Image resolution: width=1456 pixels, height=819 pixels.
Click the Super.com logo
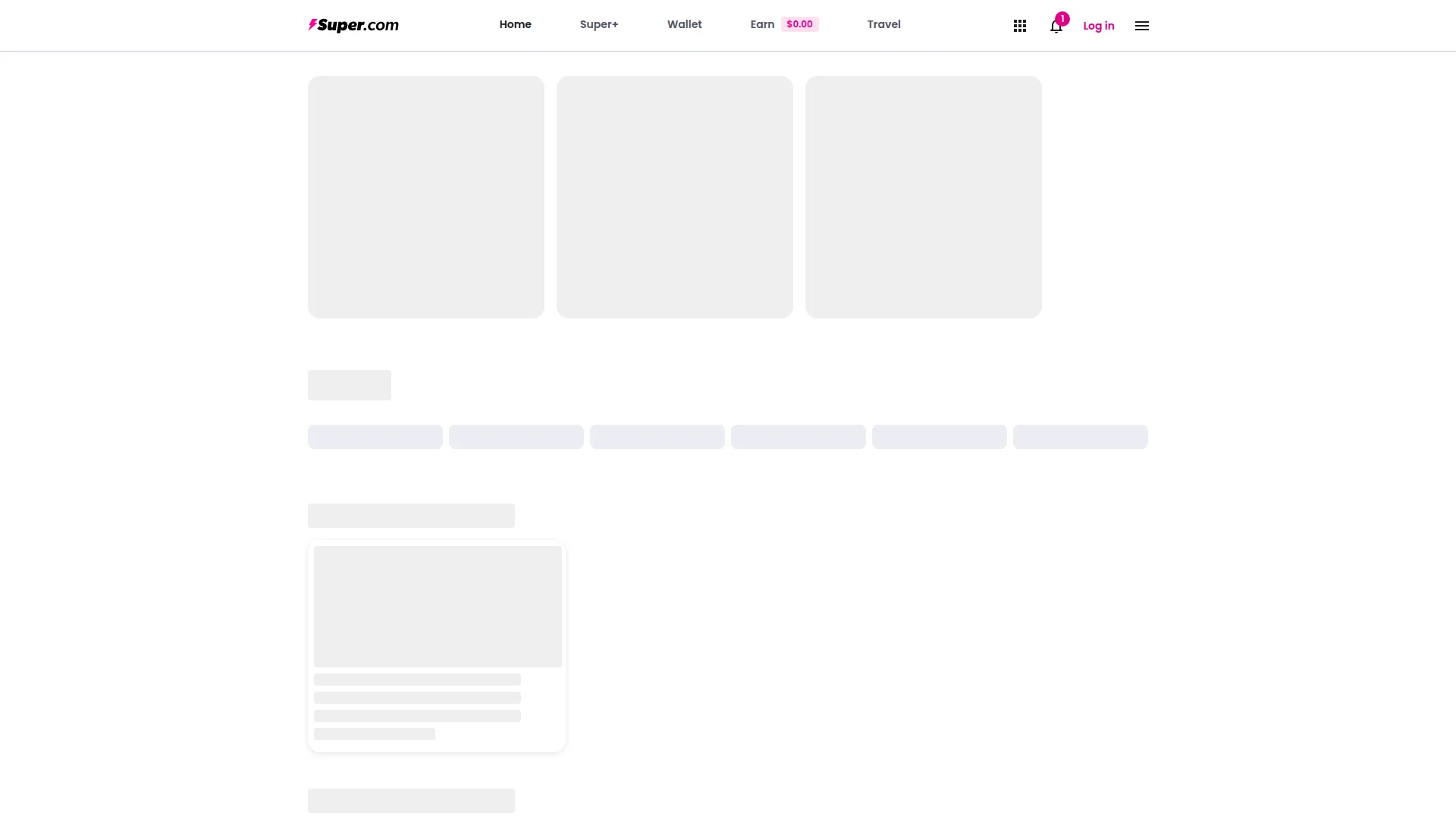(x=353, y=25)
